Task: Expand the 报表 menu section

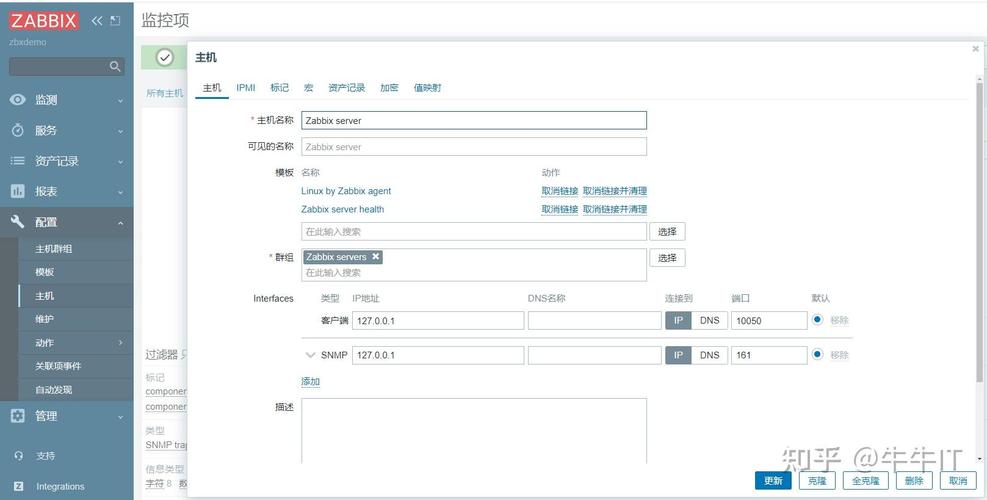Action: point(120,192)
